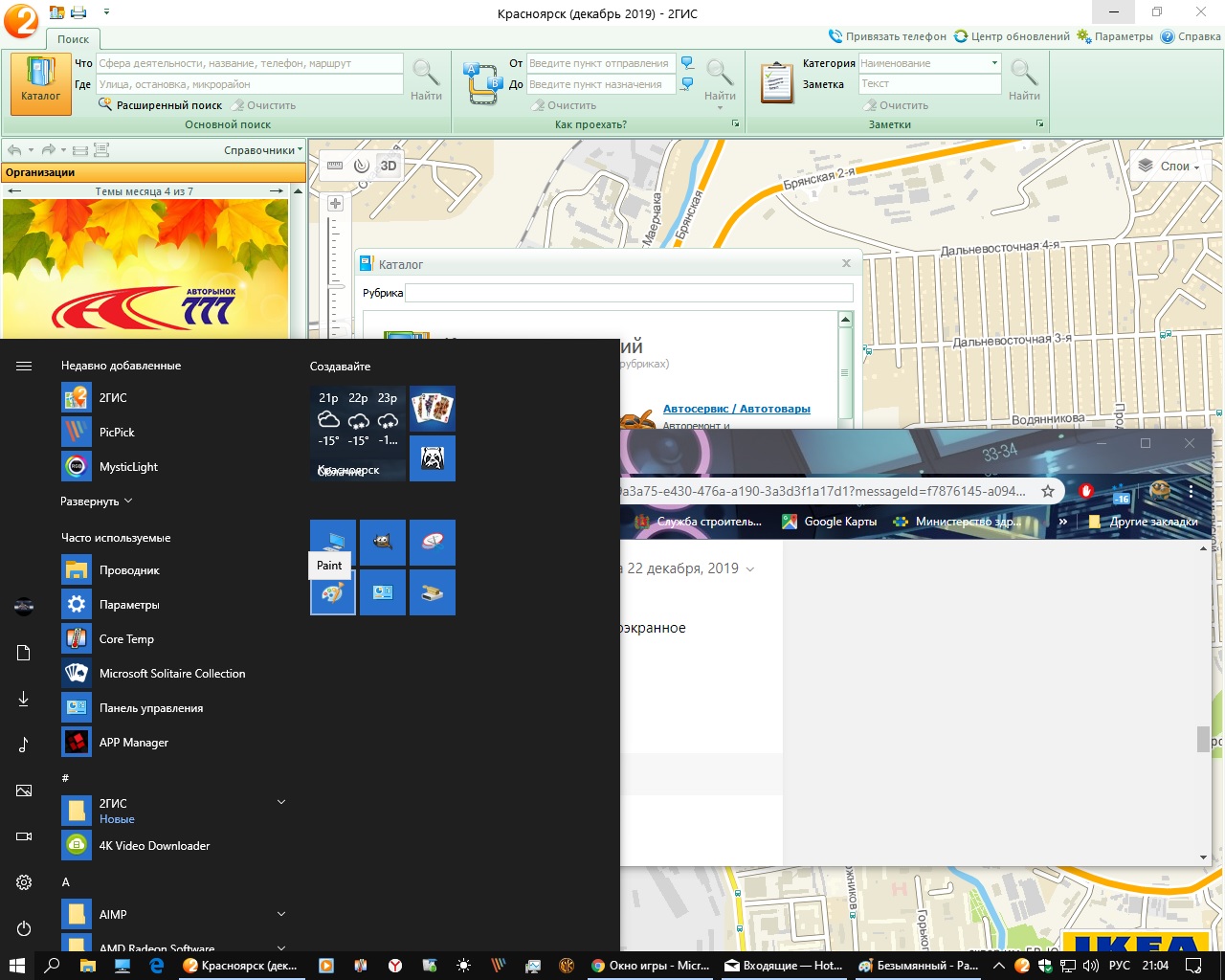Open Google Карты bookmark in Chrome
The width and height of the screenshot is (1225, 980).
[x=830, y=522]
